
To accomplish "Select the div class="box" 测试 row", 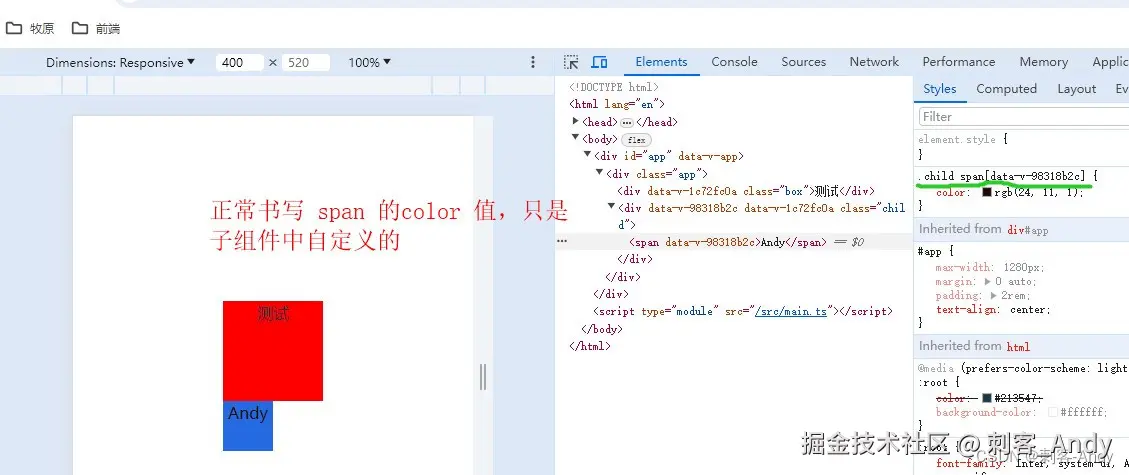I will pos(745,191).
